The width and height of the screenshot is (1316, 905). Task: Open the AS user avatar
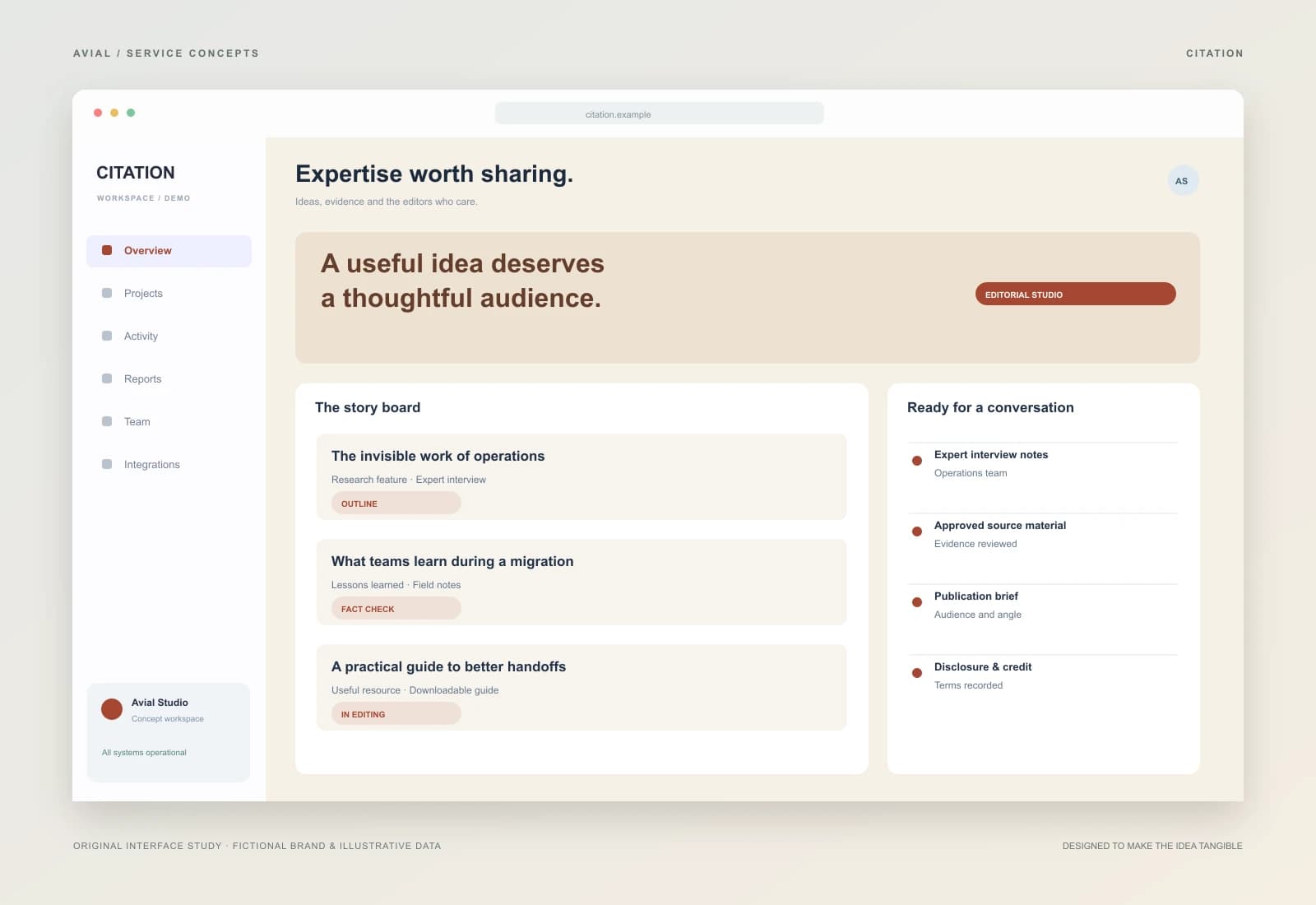[1183, 181]
